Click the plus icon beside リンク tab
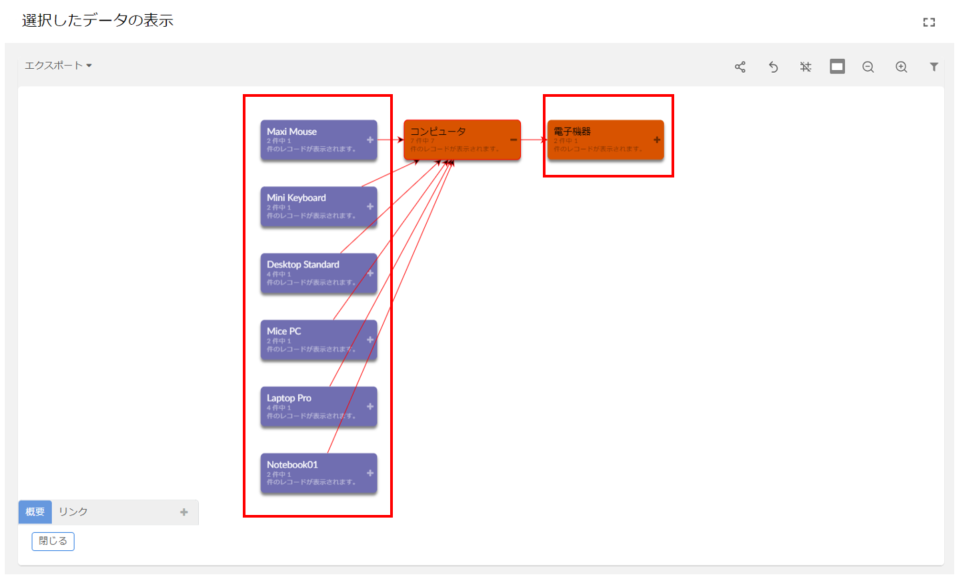 (184, 512)
